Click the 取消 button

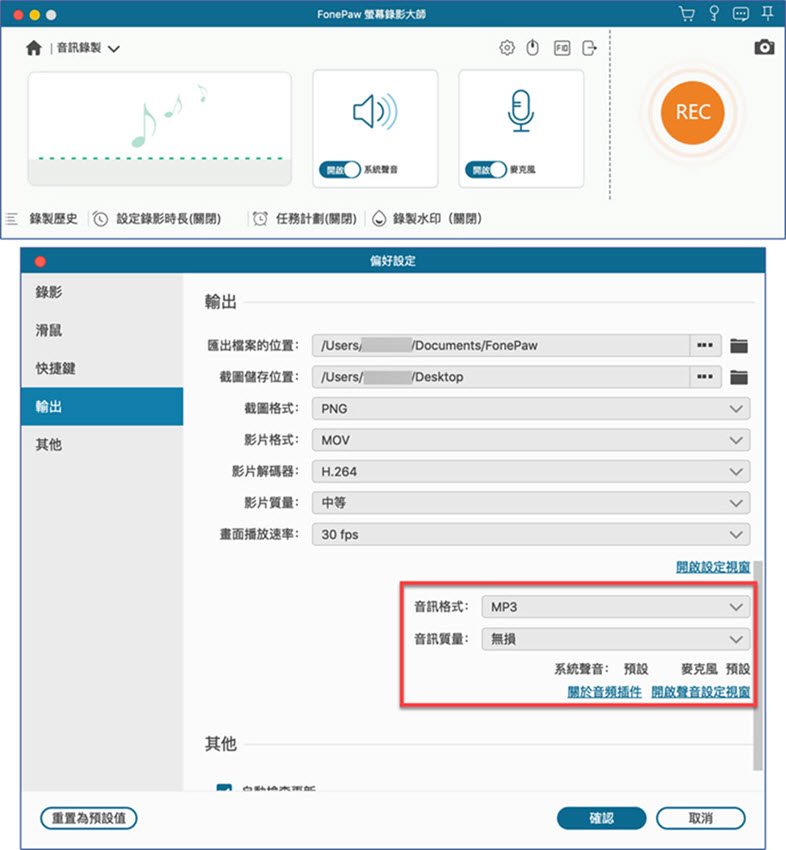point(701,818)
